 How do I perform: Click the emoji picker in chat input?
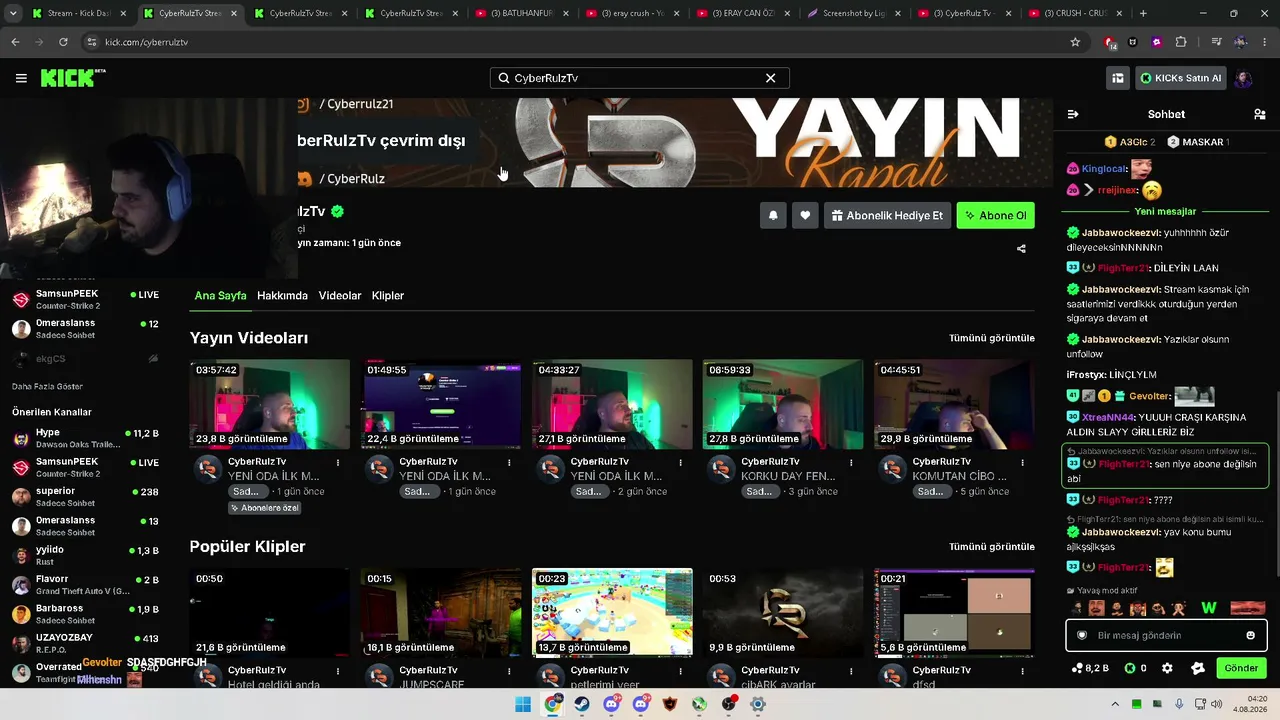(1250, 635)
